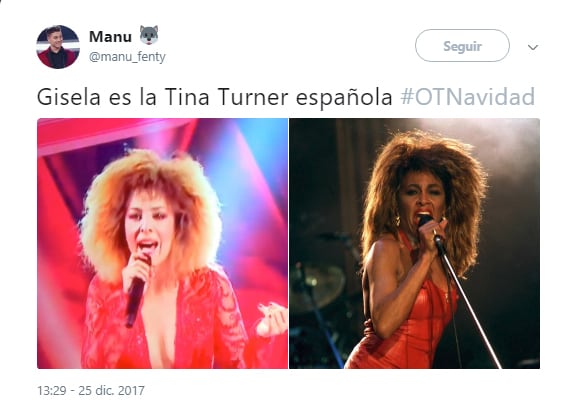The width and height of the screenshot is (564, 405).
Task: Click the word española in the tweet
Action: 344,98
